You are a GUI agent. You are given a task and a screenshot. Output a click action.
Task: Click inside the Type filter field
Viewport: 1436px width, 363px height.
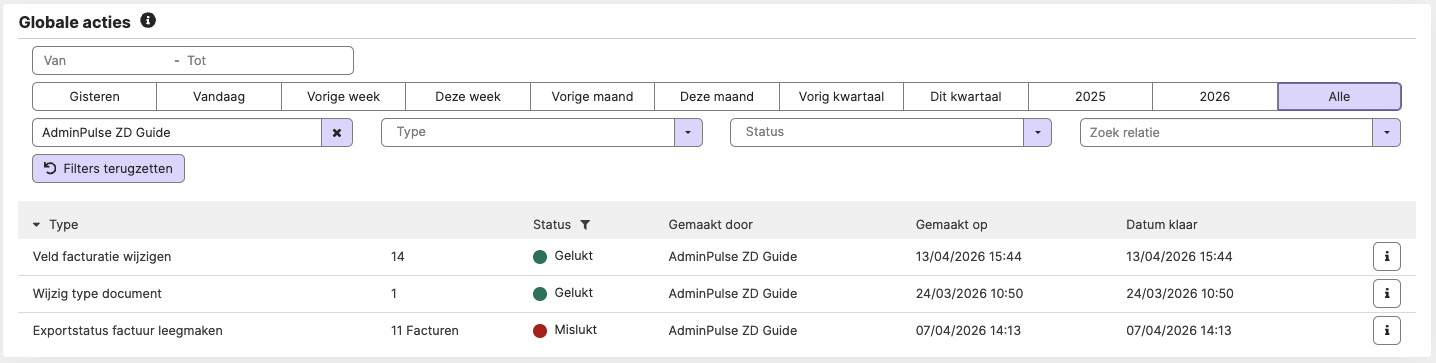click(529, 132)
